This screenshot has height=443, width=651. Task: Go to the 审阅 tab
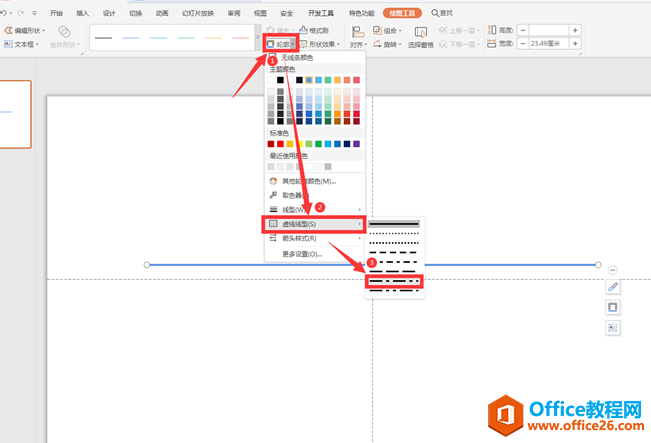(234, 13)
